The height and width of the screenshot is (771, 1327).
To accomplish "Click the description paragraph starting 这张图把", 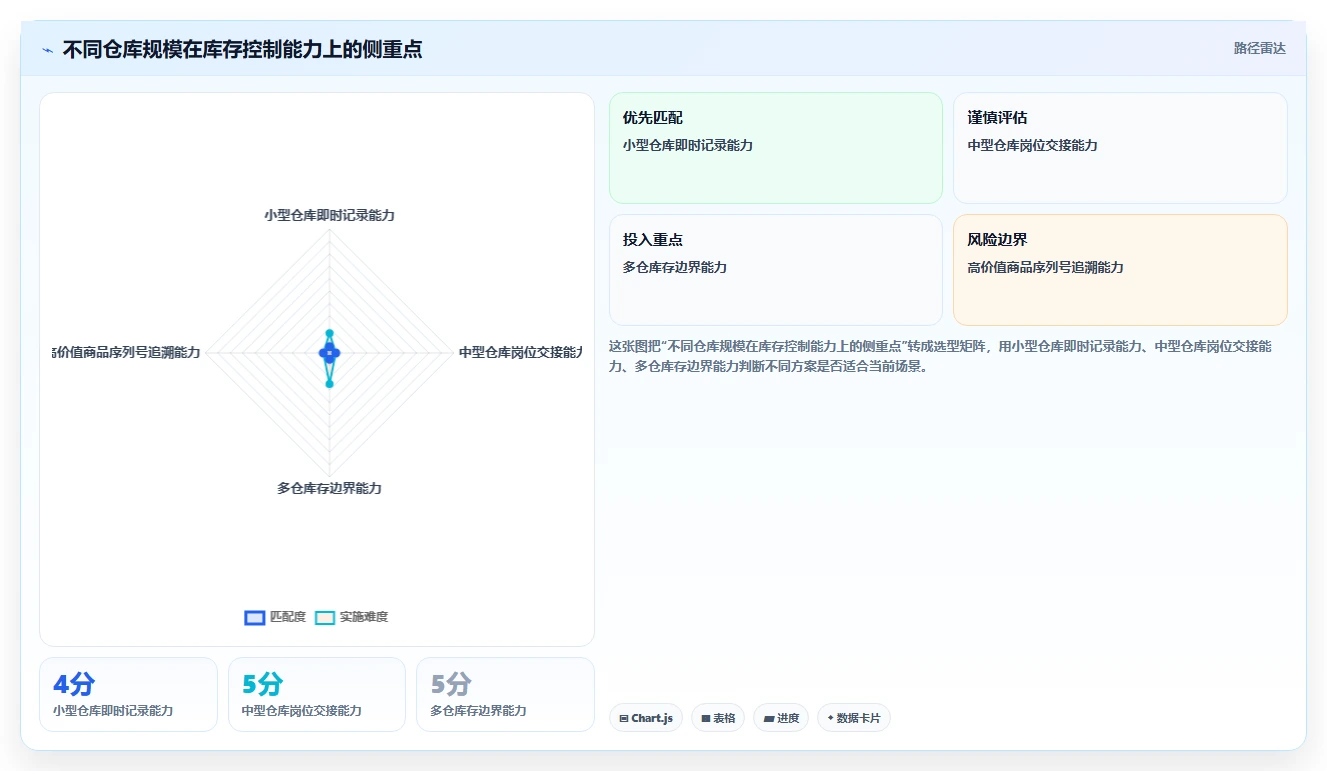I will (940, 356).
